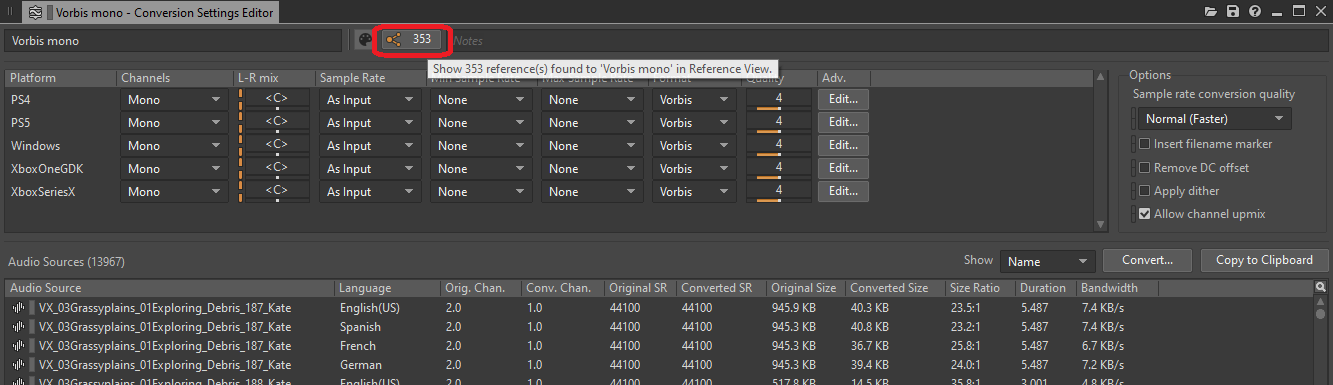Select the Vorbis mono Conversion Settings Editor tab
The height and width of the screenshot is (385, 1333).
coord(151,13)
